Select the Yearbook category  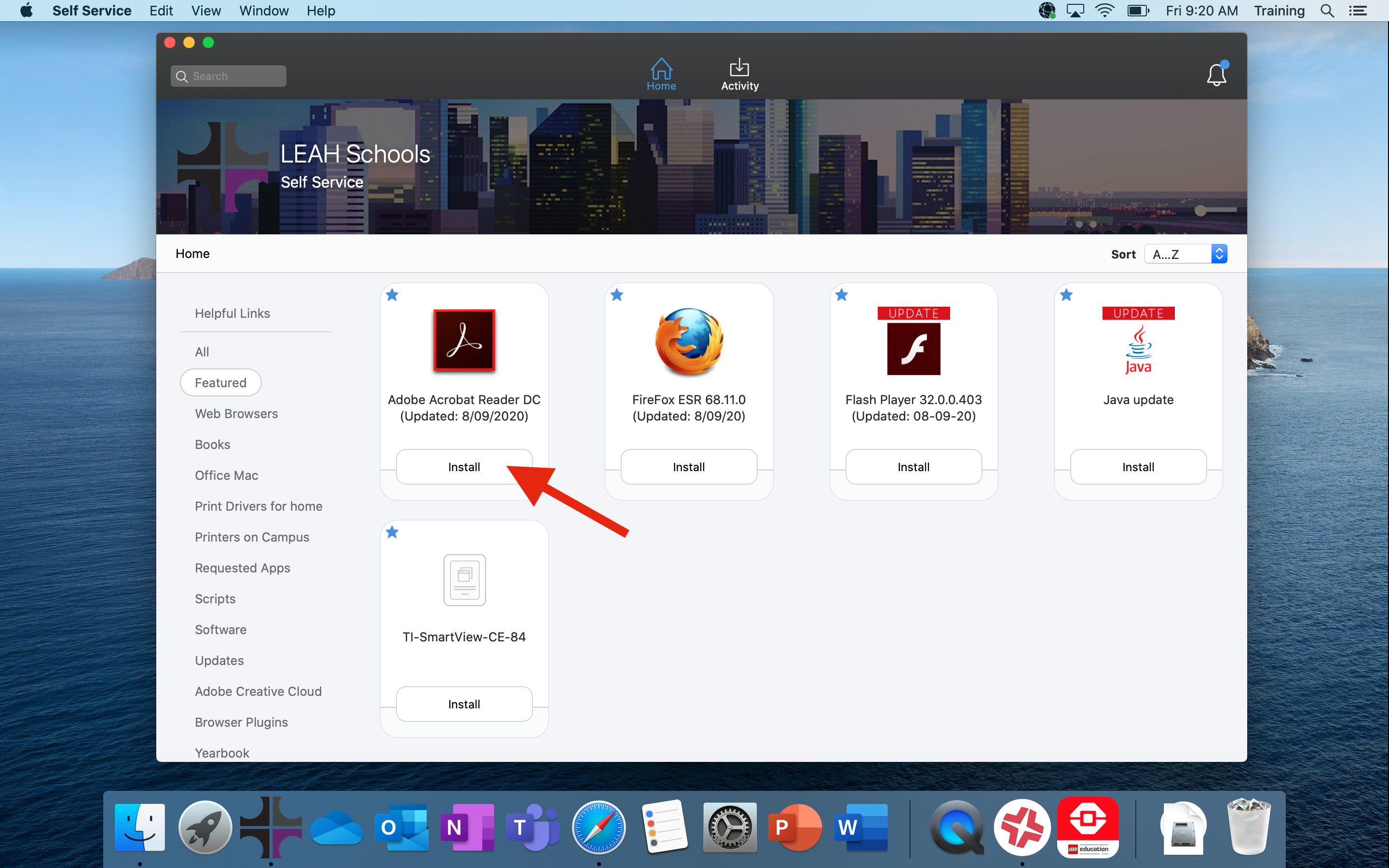point(222,753)
